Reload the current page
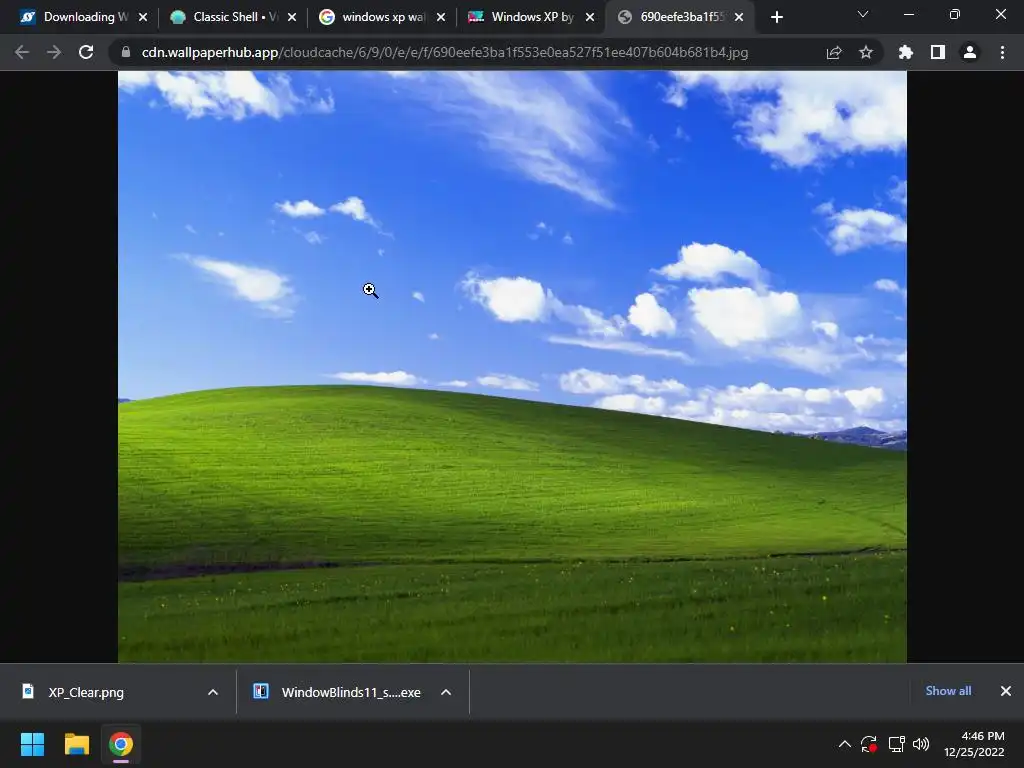Screen dimensions: 1024x768 pos(86,52)
